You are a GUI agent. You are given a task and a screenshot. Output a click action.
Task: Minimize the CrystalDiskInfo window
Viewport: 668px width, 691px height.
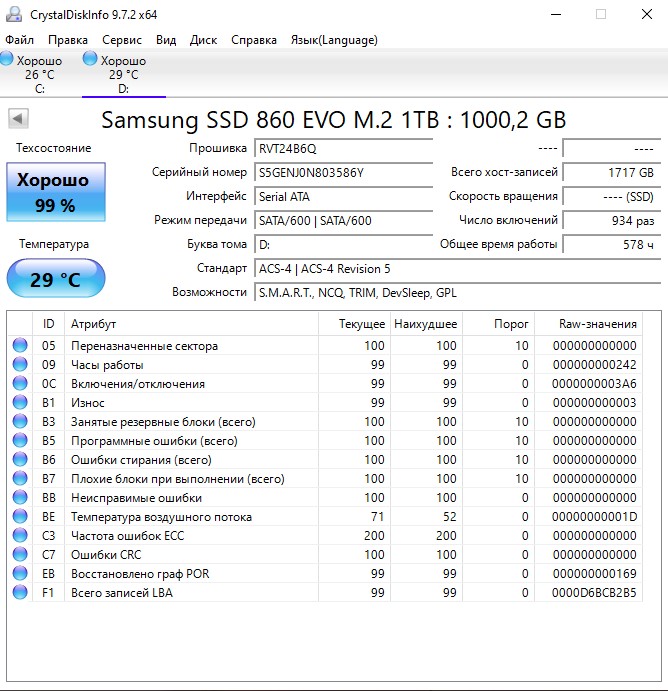coord(556,15)
